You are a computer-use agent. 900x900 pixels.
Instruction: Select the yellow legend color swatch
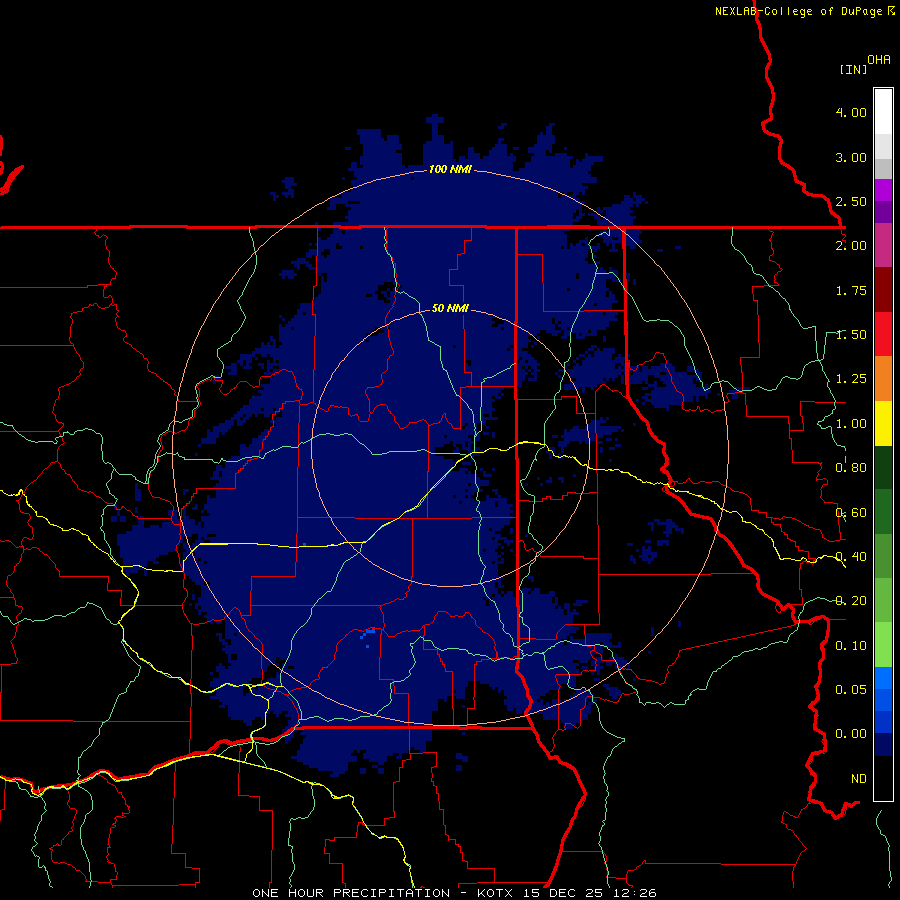pos(883,423)
